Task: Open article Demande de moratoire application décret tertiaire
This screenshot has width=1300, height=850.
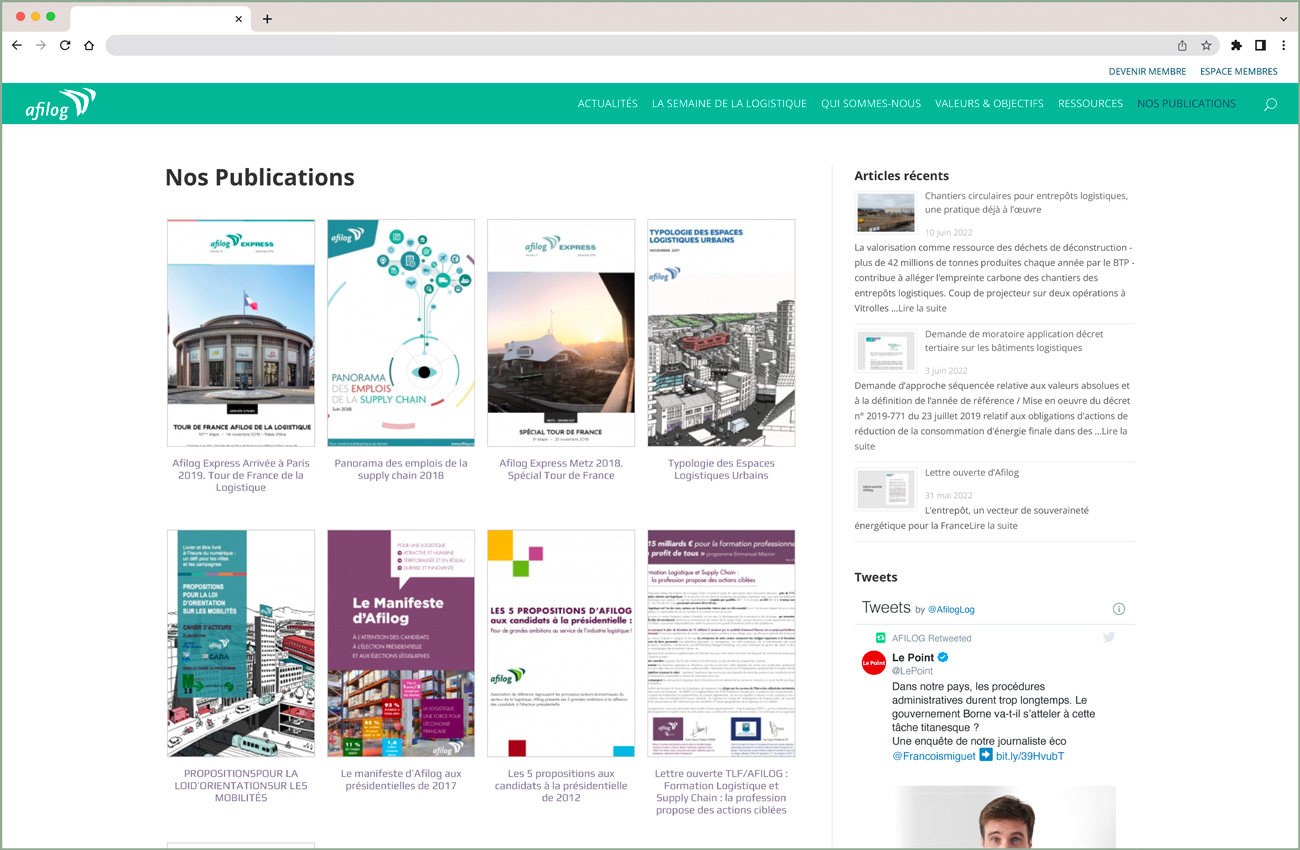Action: [x=1014, y=341]
